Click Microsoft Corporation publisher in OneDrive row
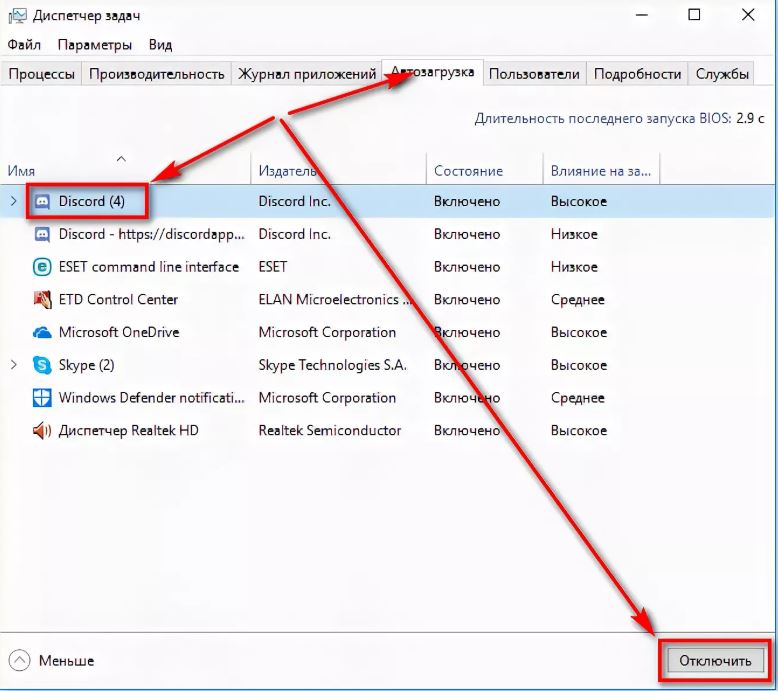Image resolution: width=778 pixels, height=691 pixels. (x=327, y=332)
